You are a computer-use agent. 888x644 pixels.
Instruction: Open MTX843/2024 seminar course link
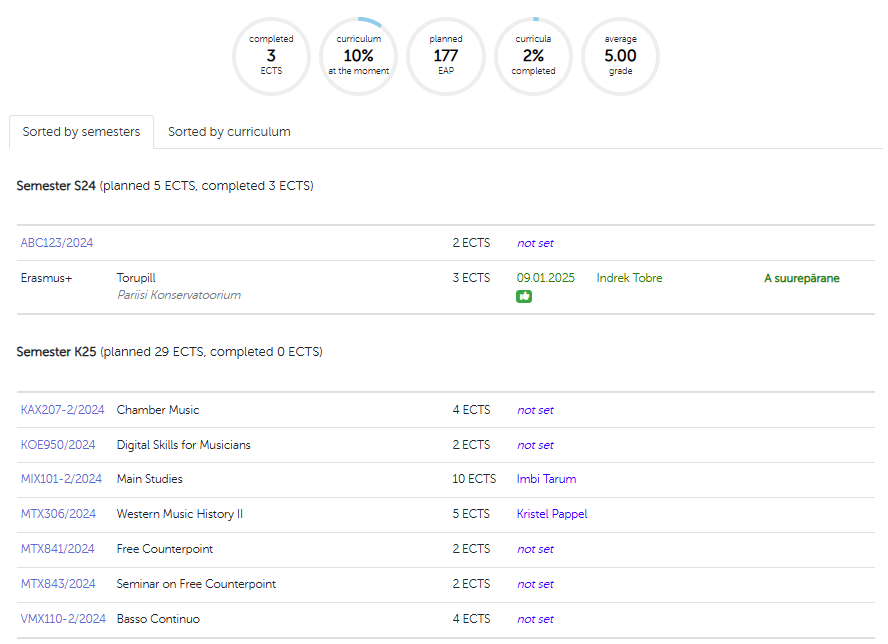point(58,584)
